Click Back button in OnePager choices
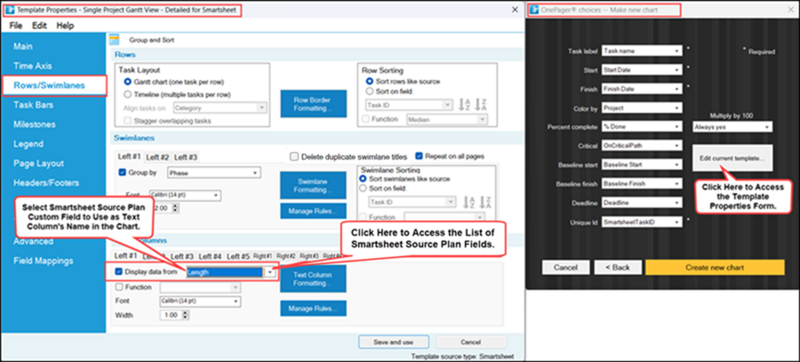Viewport: 800px width, 362px height. [x=618, y=267]
